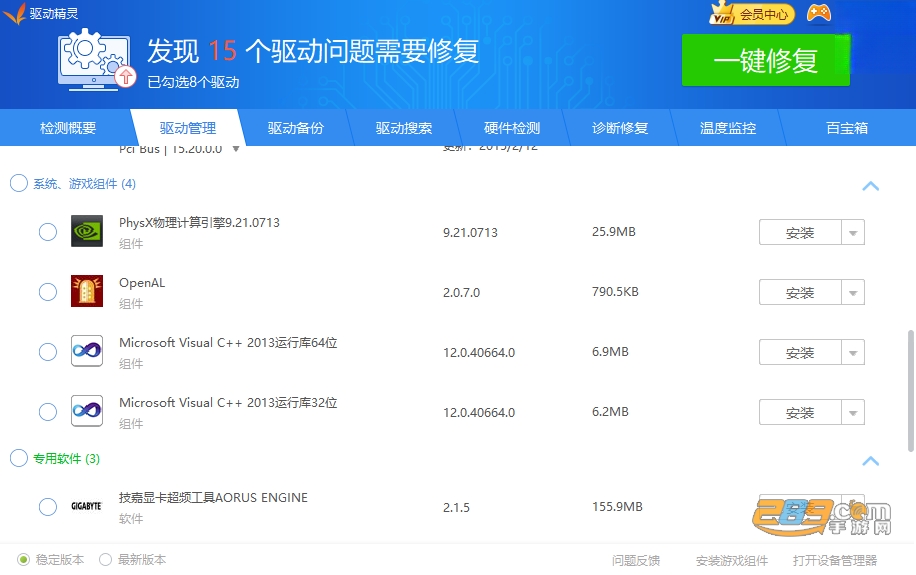Click the PhysX size 25.9MB text

click(613, 231)
